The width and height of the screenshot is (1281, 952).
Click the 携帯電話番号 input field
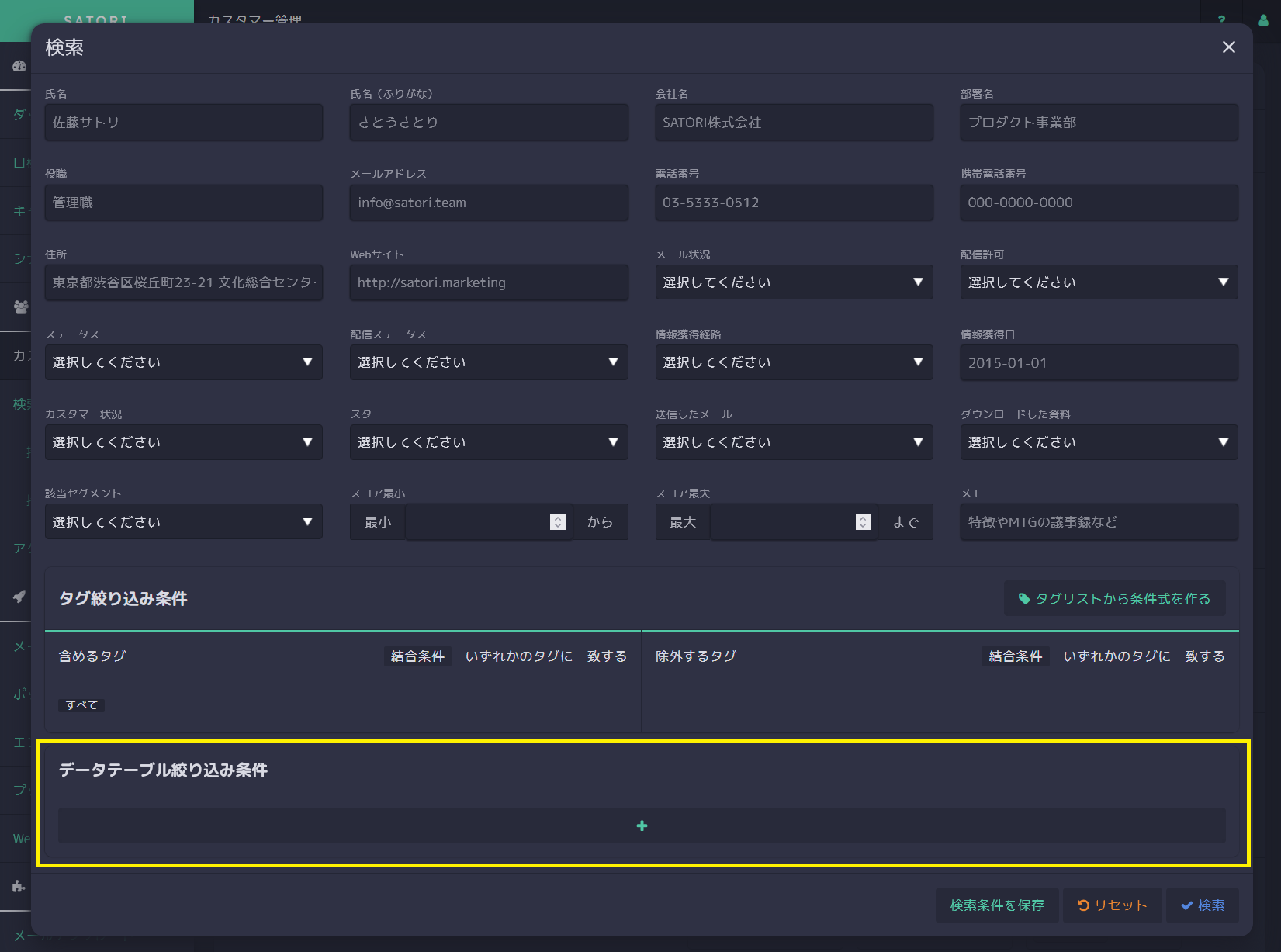click(1099, 203)
